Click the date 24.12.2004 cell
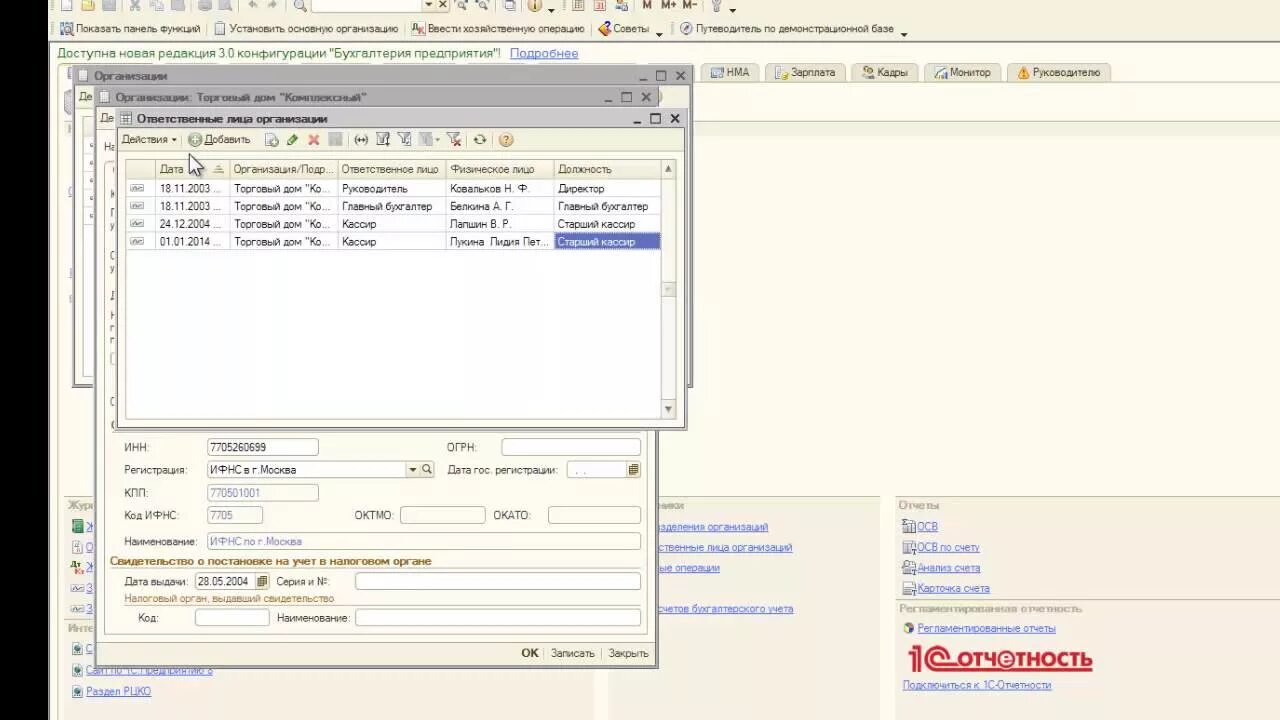Viewport: 1280px width, 720px height. tap(192, 224)
